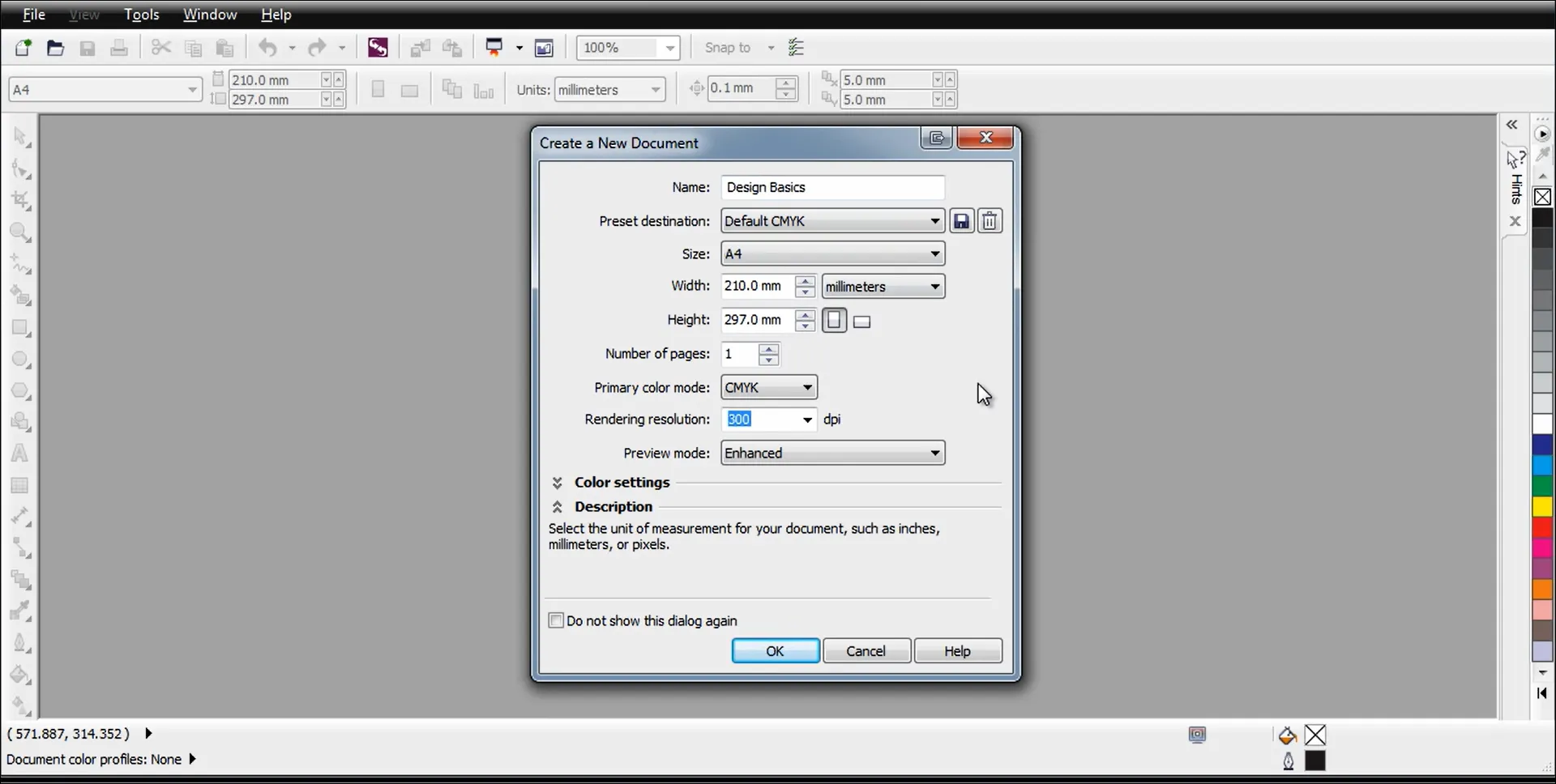Viewport: 1556px width, 784px height.
Task: Click the New document toolbar icon
Action: tap(23, 48)
